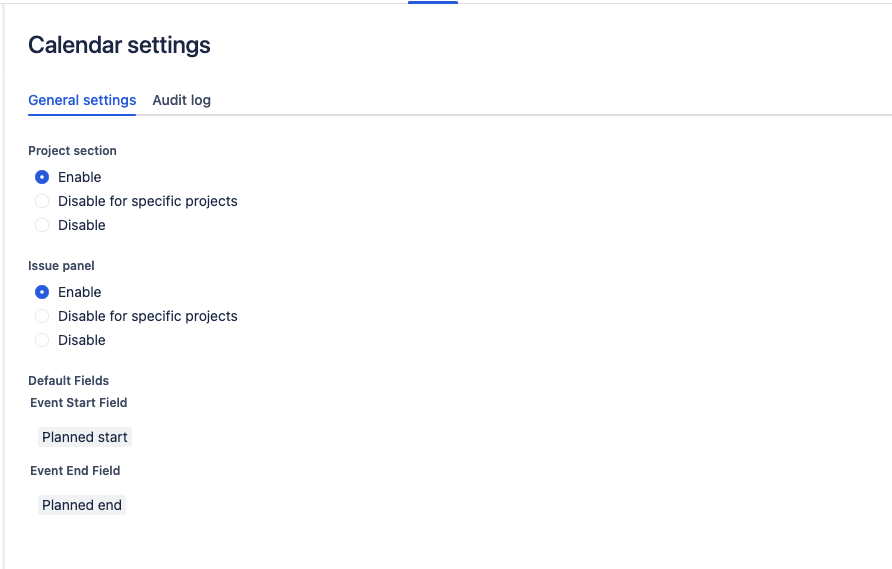
Task: Select Enable radio under Project section
Action: (x=42, y=177)
